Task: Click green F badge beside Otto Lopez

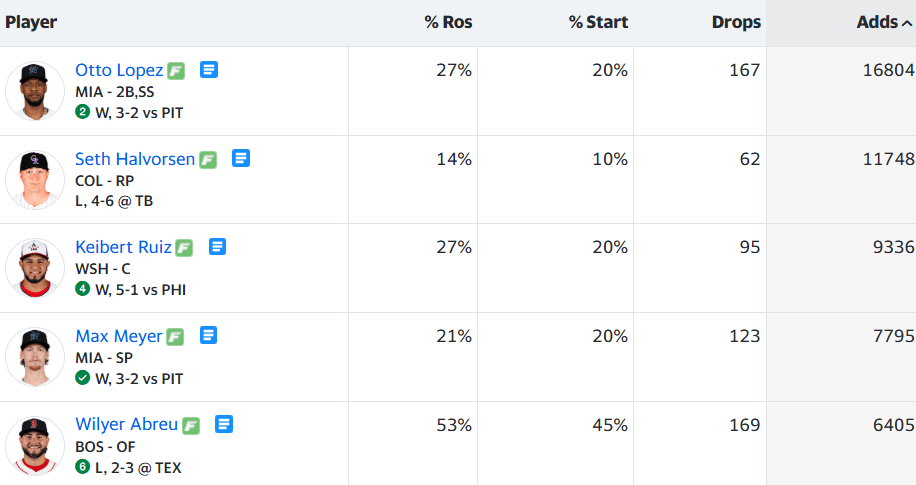Action: click(176, 71)
